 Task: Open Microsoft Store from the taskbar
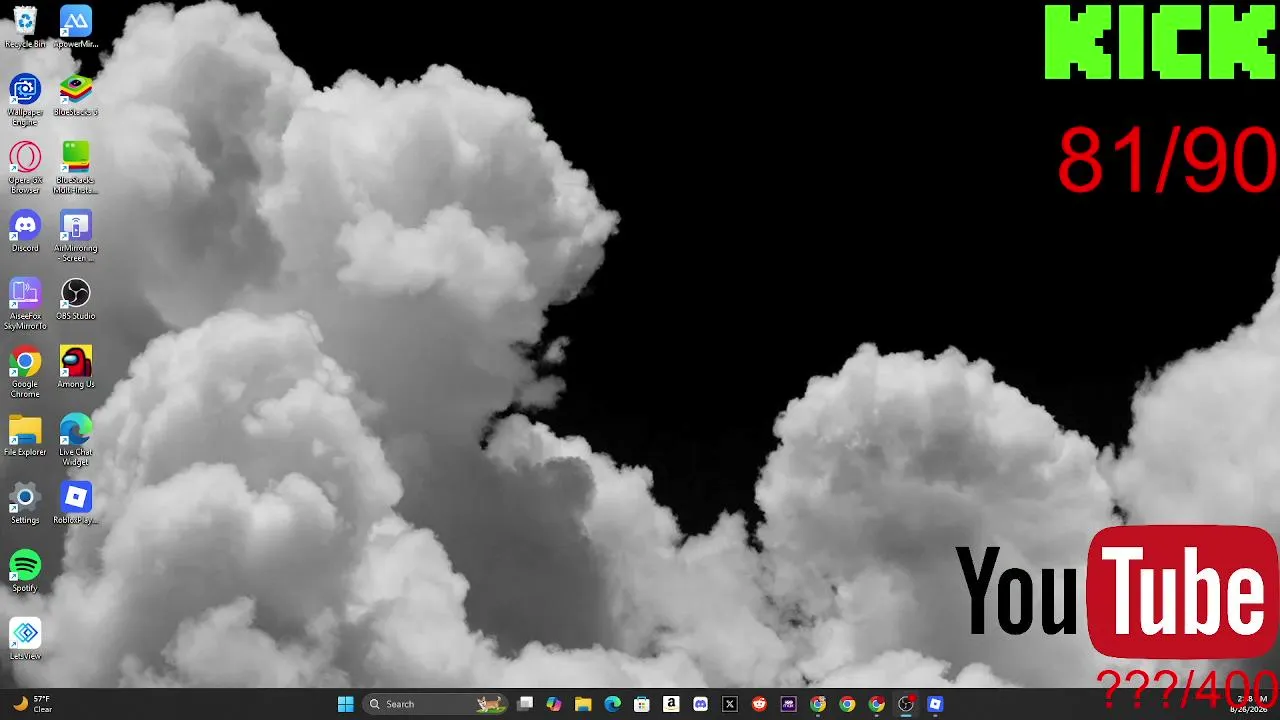pyautogui.click(x=642, y=704)
